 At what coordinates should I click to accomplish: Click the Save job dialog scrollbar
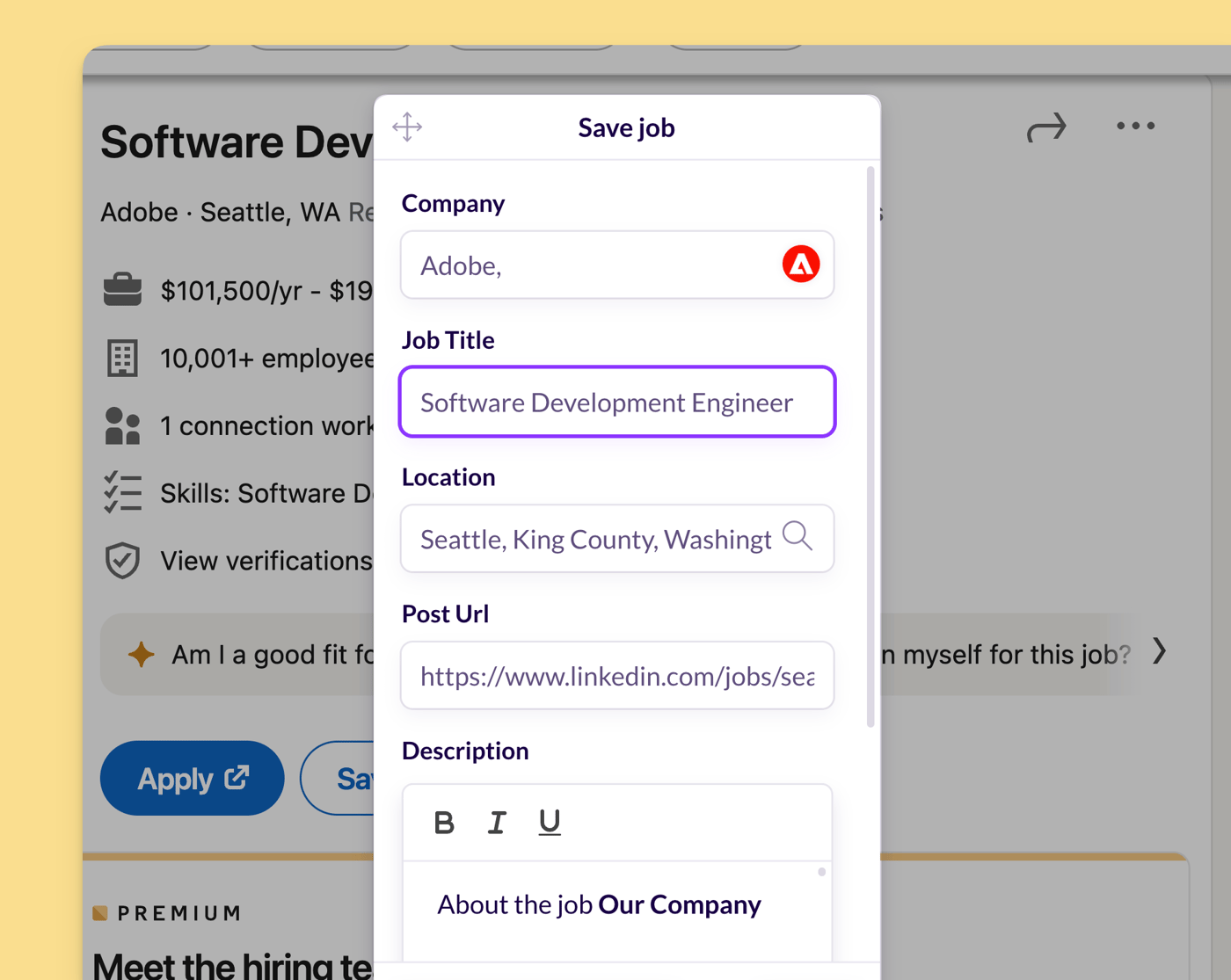[870, 446]
